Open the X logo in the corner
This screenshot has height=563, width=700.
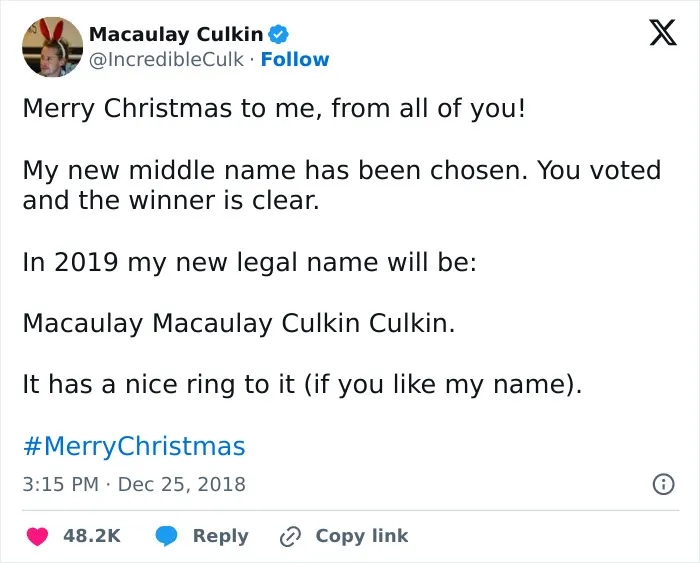[x=663, y=32]
